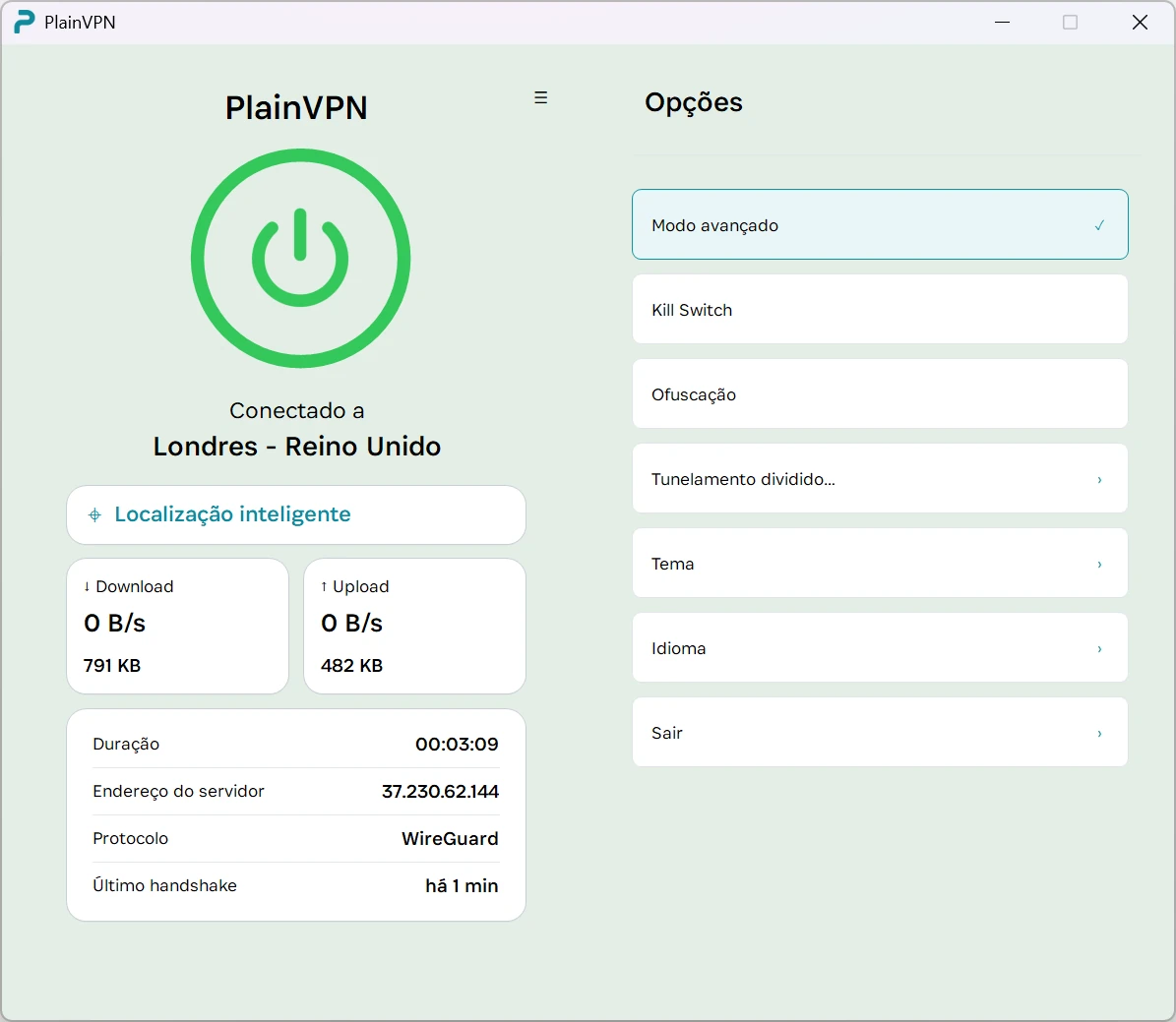Viewport: 1176px width, 1022px height.
Task: Close the PlainVPN window
Action: pos(1140,22)
